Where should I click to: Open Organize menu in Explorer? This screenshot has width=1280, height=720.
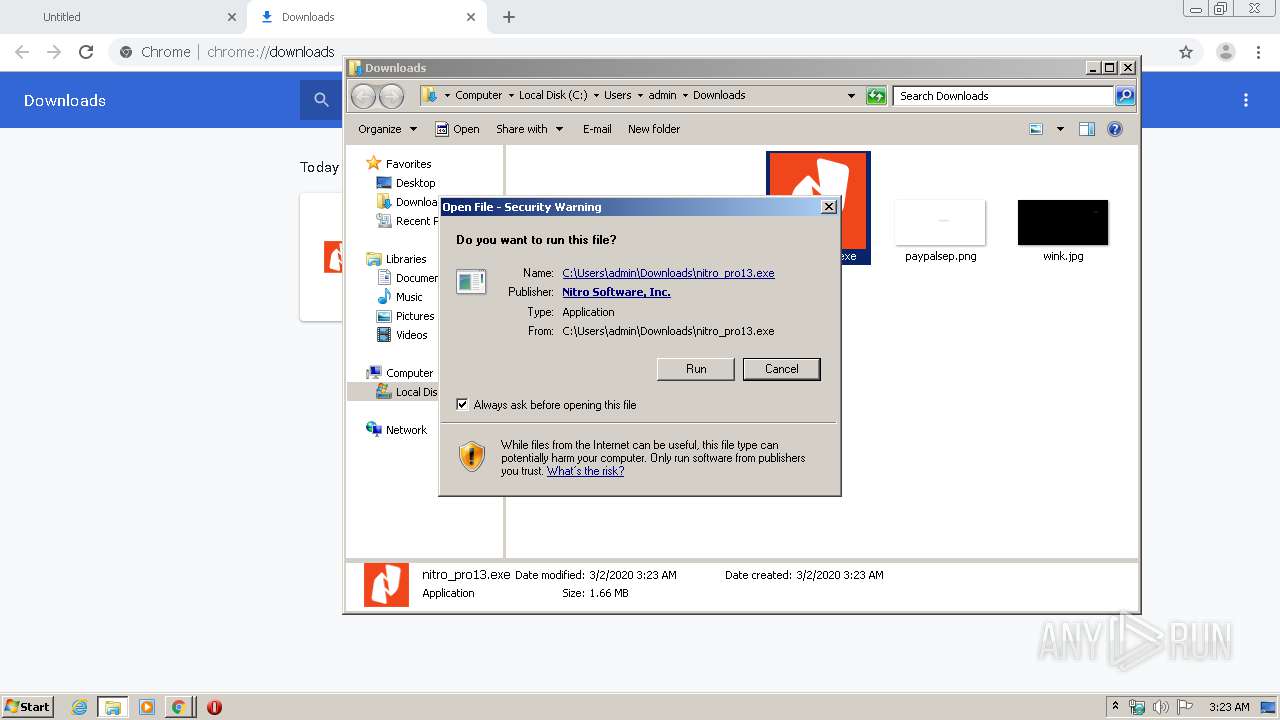[387, 129]
